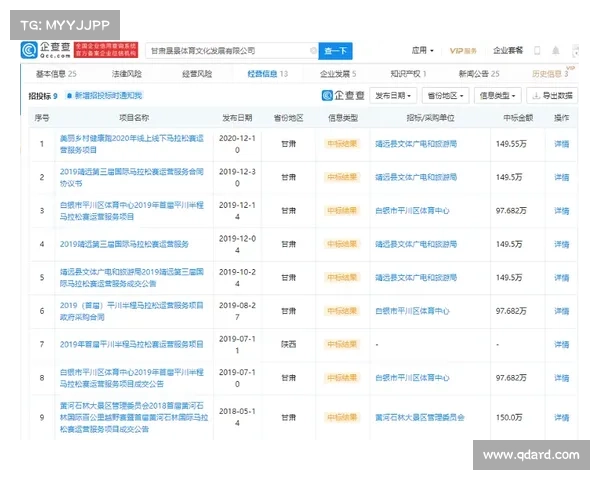
Task: Open the 2019靖远第三届国际马拉松赛运营服务 project link
Action: pyautogui.click(x=124, y=243)
